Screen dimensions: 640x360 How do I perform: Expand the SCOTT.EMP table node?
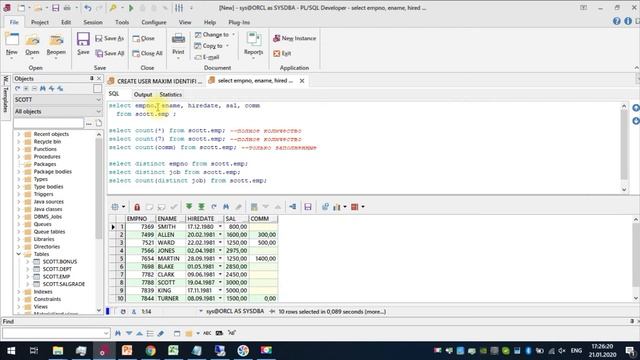click(x=28, y=277)
